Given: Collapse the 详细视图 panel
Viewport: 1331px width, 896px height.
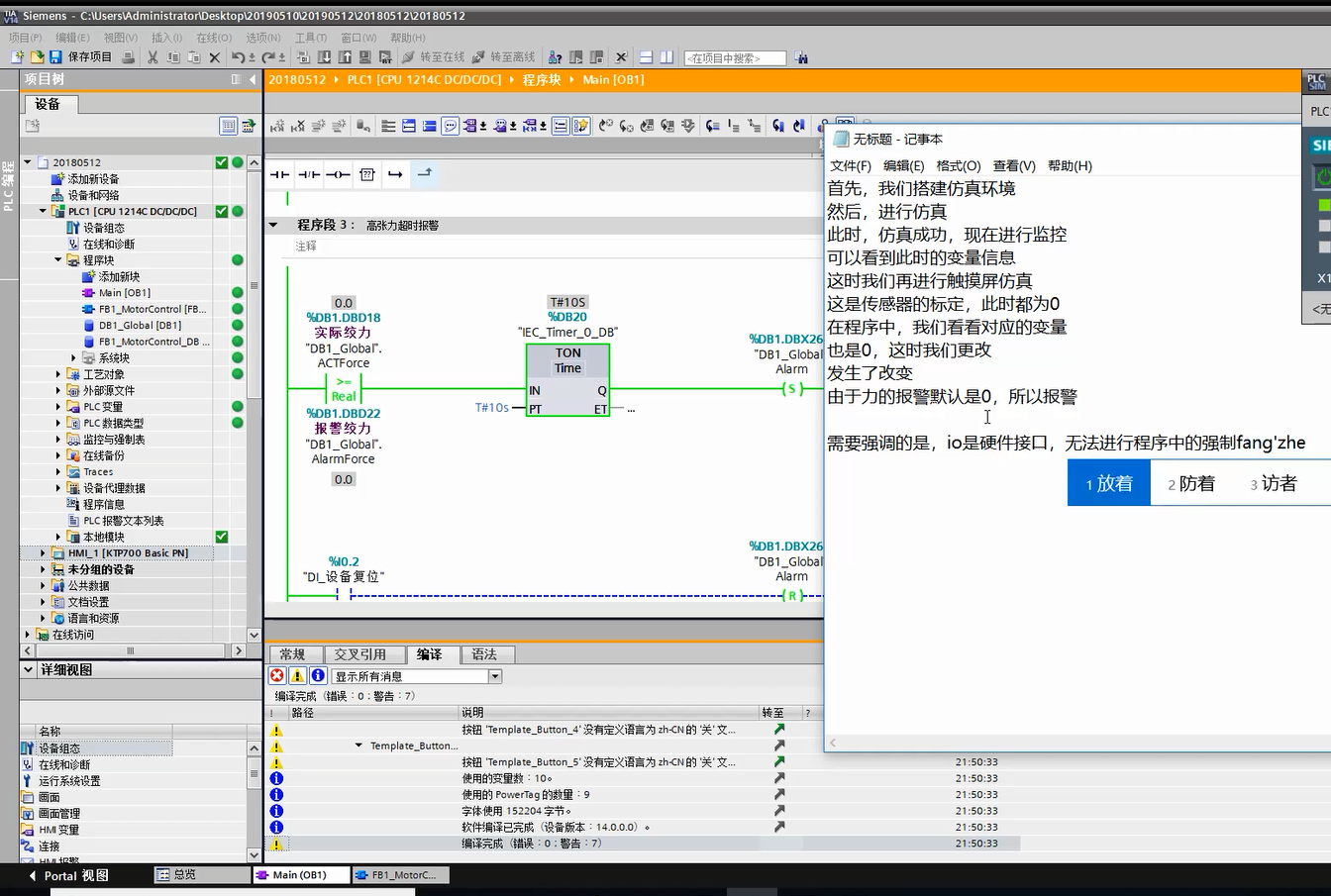Looking at the screenshot, I should click(x=29, y=670).
